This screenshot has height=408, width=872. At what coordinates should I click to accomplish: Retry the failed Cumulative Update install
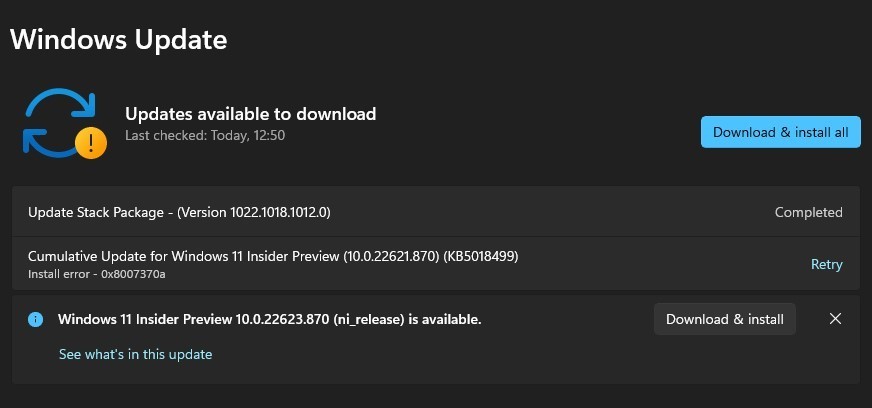pos(826,265)
